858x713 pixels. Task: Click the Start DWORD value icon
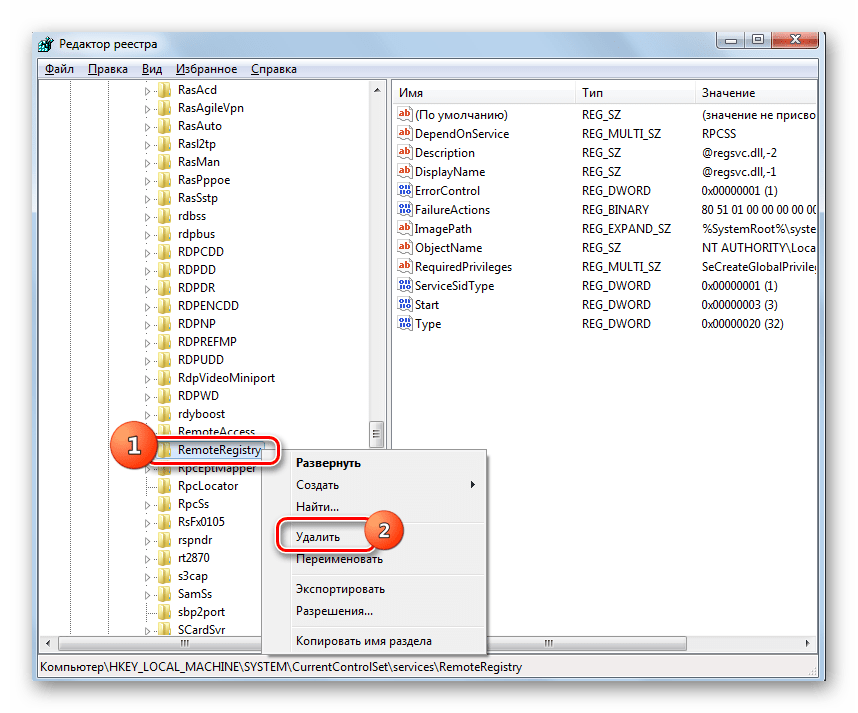pos(405,305)
